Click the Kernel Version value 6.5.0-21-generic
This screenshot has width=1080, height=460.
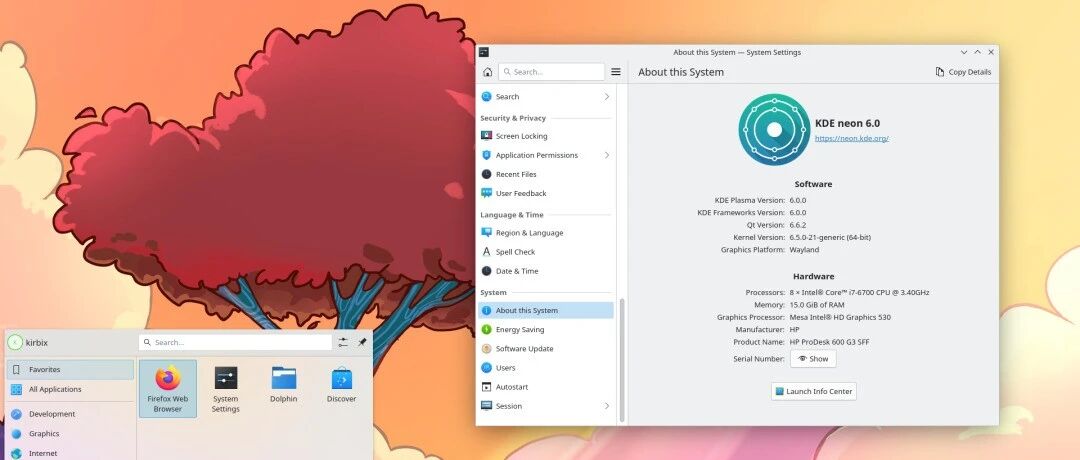pos(830,238)
